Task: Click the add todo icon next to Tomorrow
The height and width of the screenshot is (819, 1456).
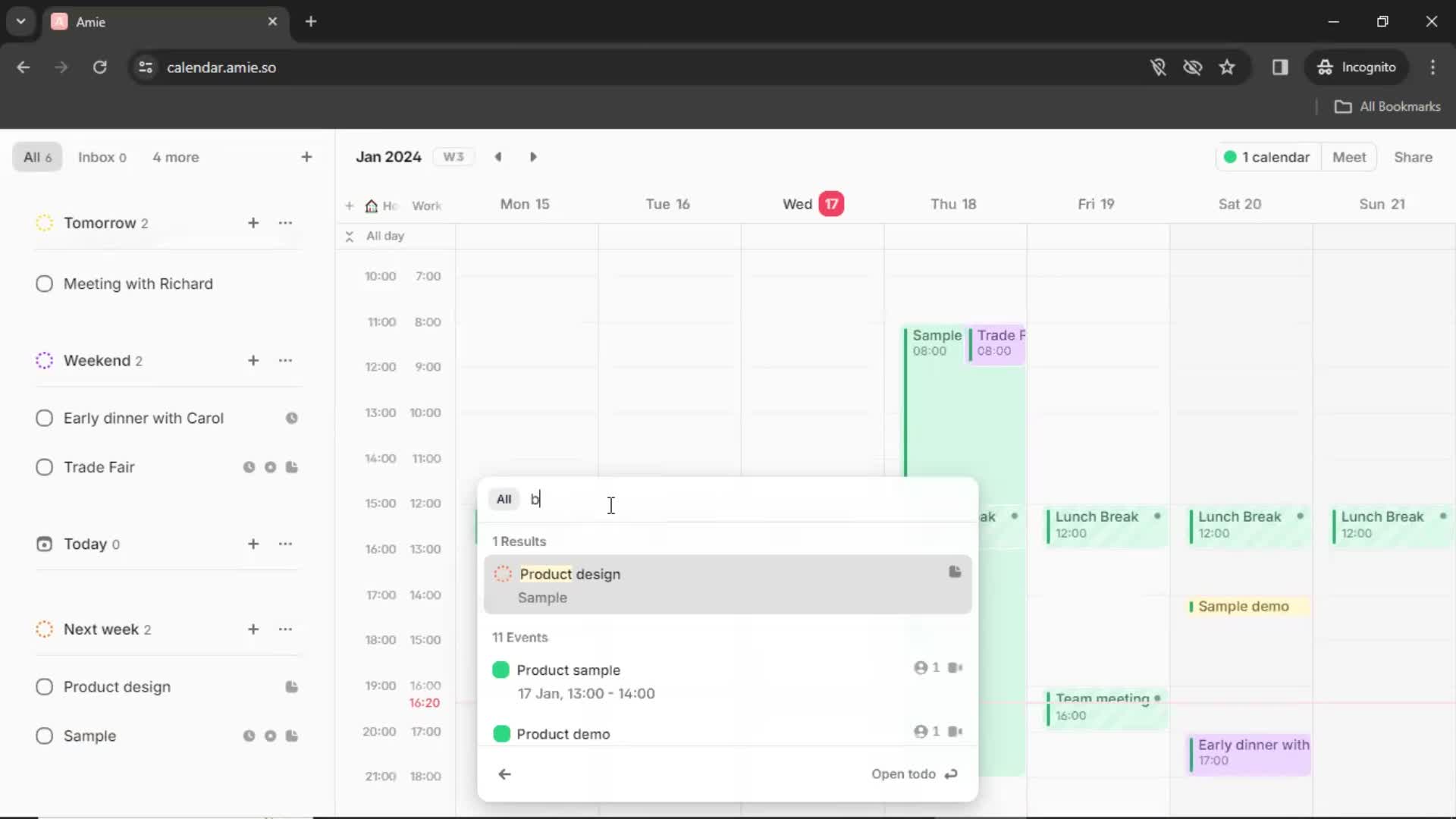Action: click(253, 222)
